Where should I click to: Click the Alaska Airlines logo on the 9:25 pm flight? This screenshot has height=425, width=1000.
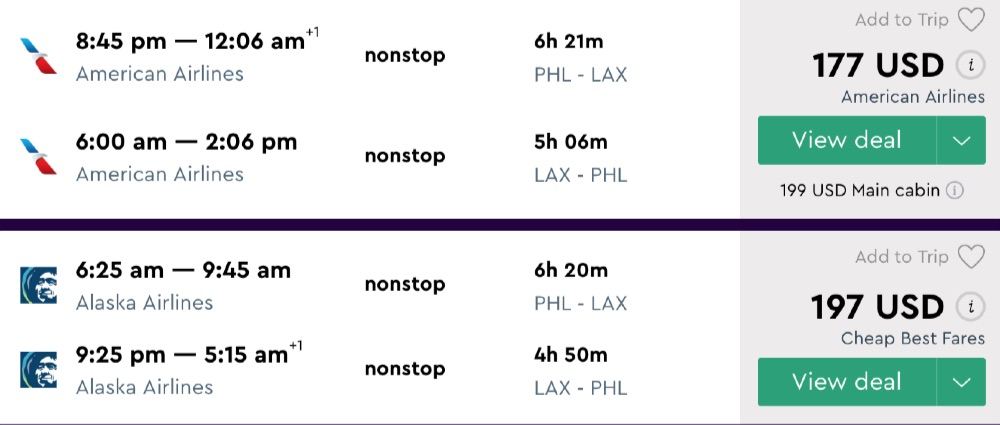39,369
